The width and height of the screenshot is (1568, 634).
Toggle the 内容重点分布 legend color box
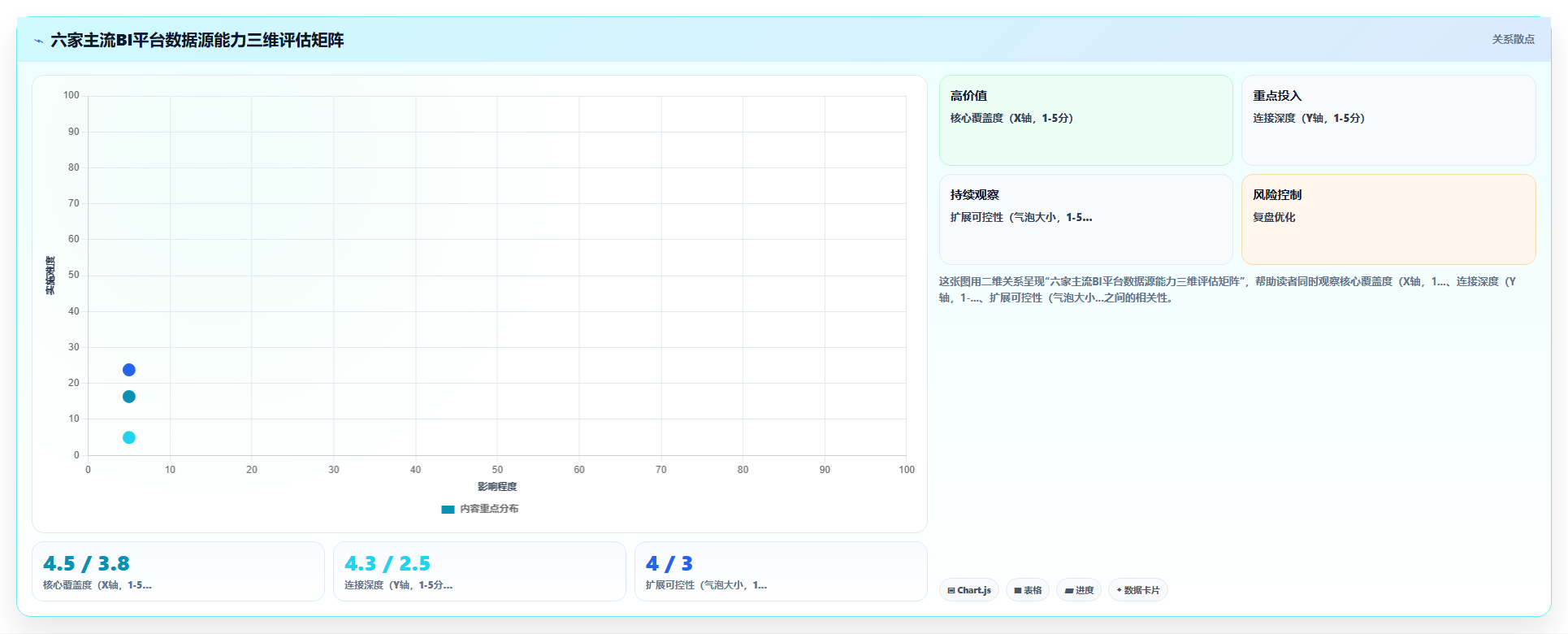[448, 509]
